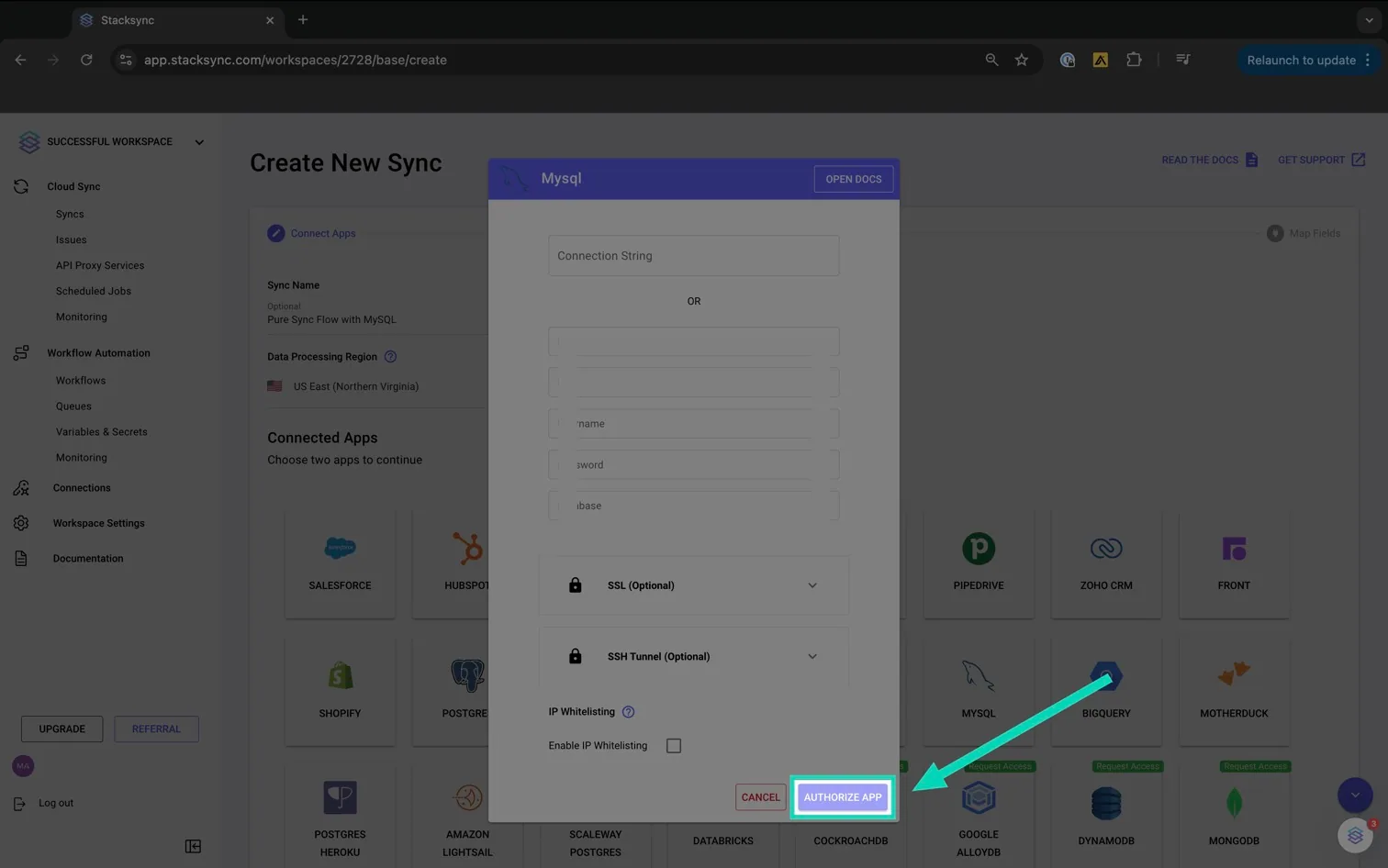
Task: Click the Documentation page icon
Action: click(x=21, y=559)
